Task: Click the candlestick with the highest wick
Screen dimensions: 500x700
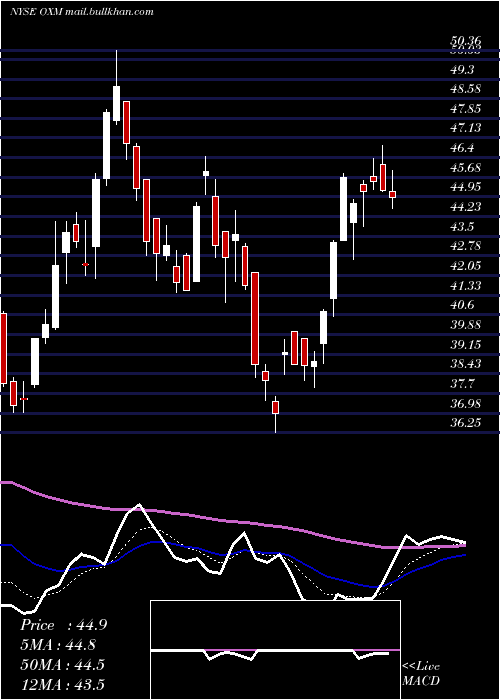Action: (117, 88)
